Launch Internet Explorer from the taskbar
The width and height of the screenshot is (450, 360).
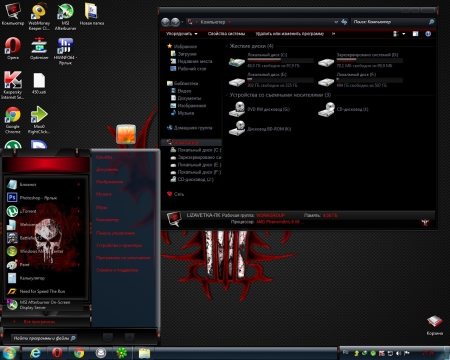tap(35, 353)
